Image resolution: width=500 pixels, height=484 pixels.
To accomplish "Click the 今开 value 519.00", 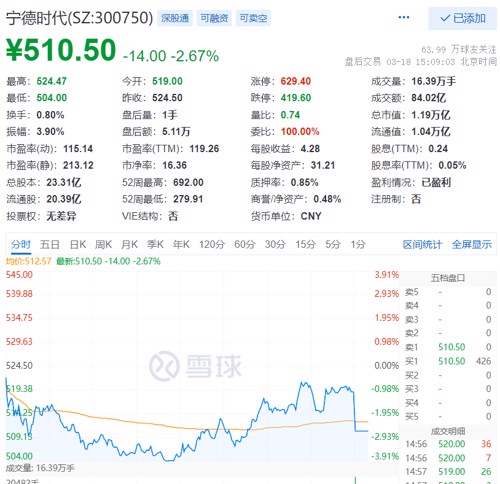I will [167, 81].
